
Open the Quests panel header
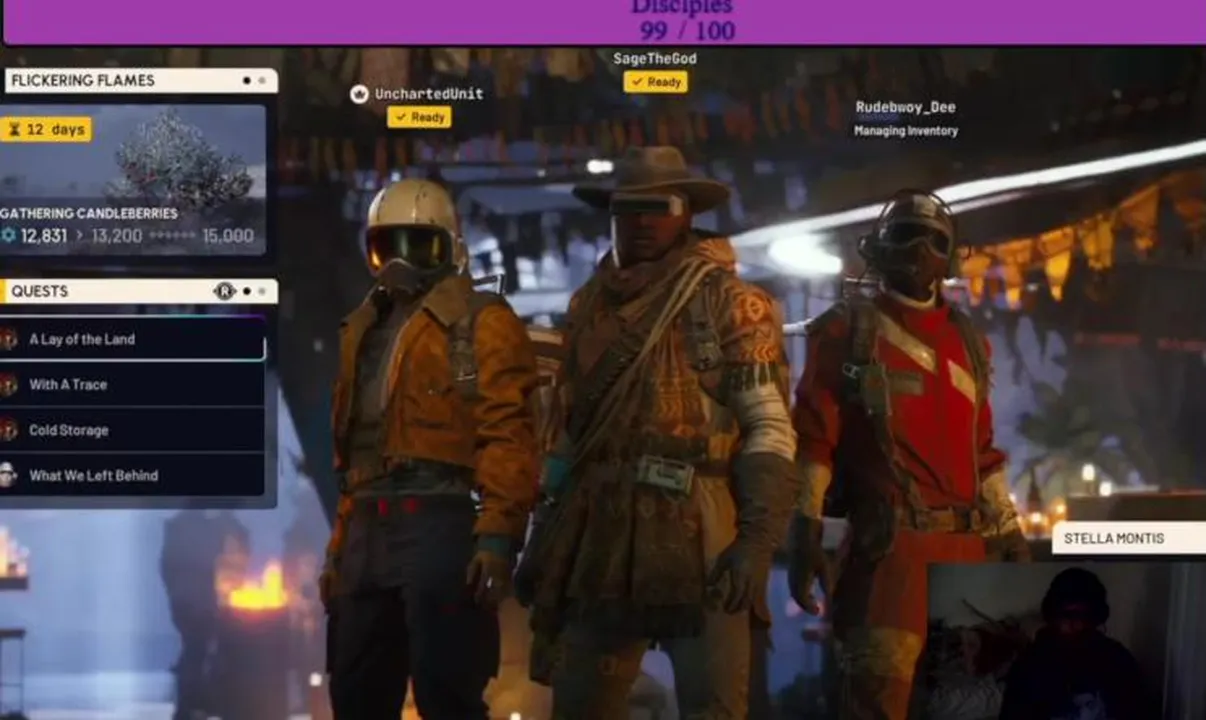point(139,291)
